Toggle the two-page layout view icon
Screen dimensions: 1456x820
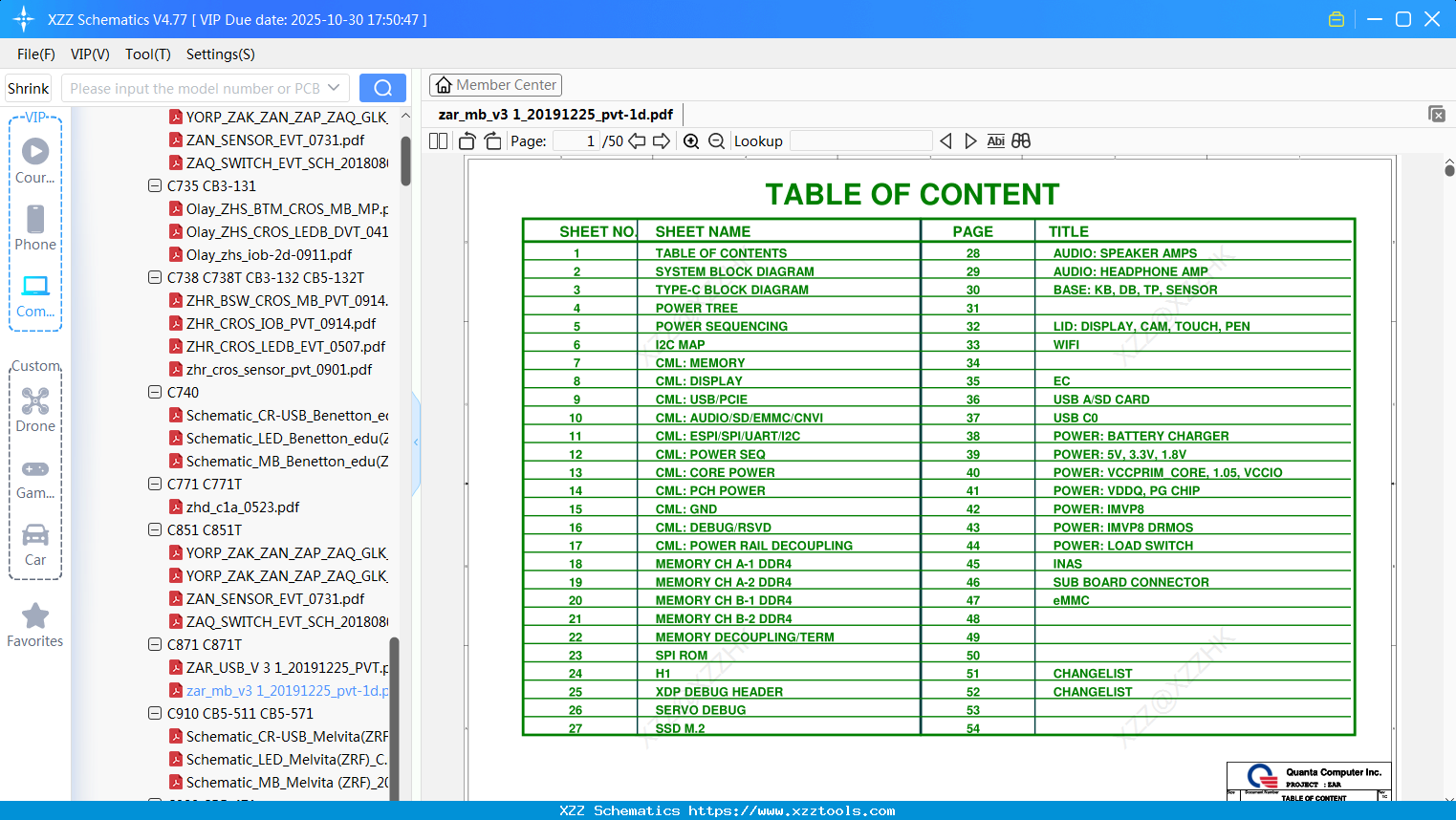click(439, 141)
